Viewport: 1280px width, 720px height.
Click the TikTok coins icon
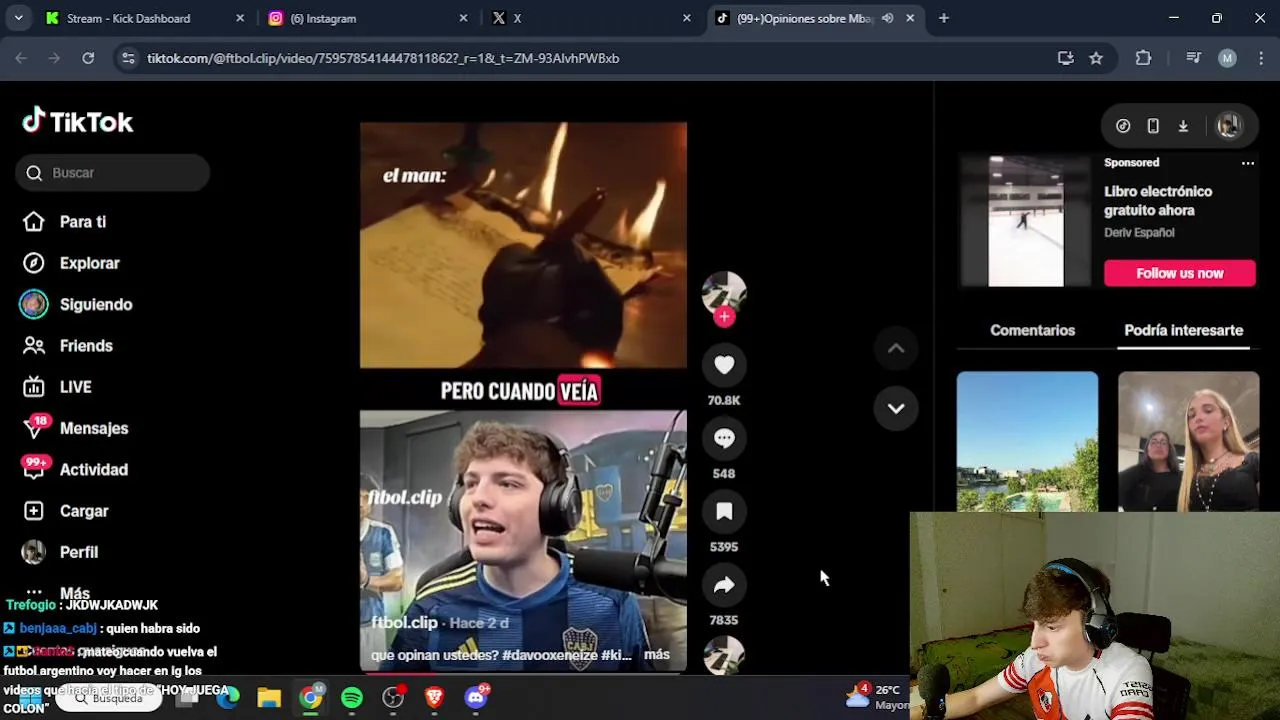[x=1123, y=126]
